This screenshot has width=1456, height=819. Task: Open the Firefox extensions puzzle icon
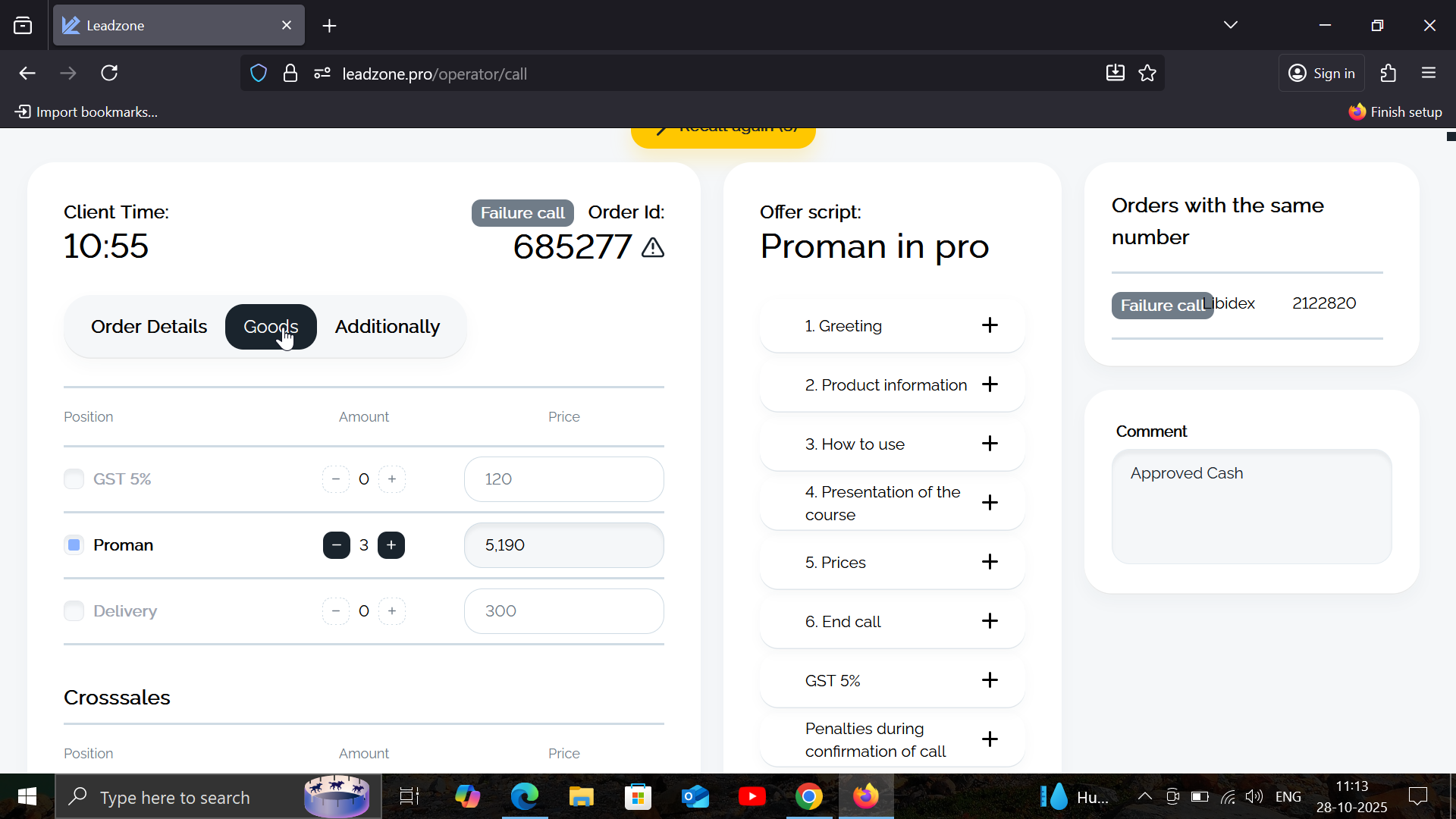click(x=1388, y=74)
